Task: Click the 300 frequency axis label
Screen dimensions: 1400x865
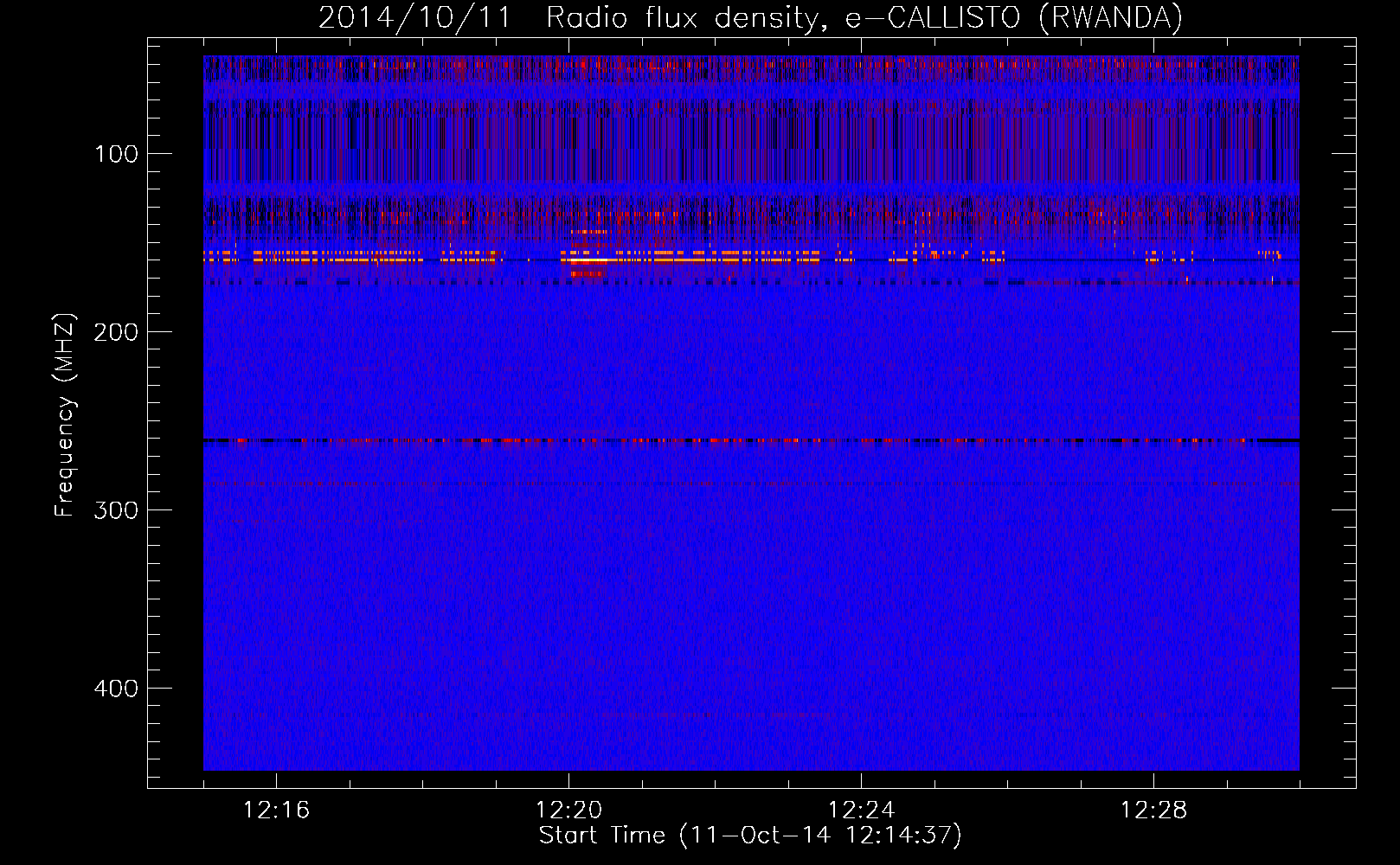Action: point(117,510)
